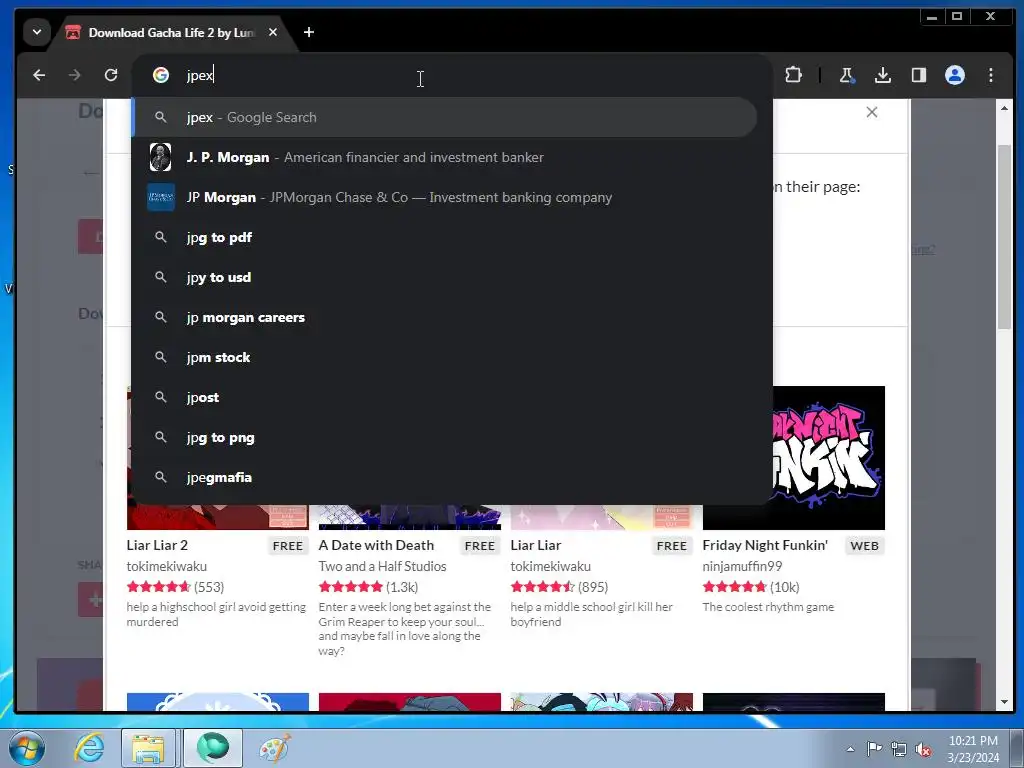Close the Download Gacha Life 2 tab
The height and width of the screenshot is (768, 1024).
(x=273, y=32)
